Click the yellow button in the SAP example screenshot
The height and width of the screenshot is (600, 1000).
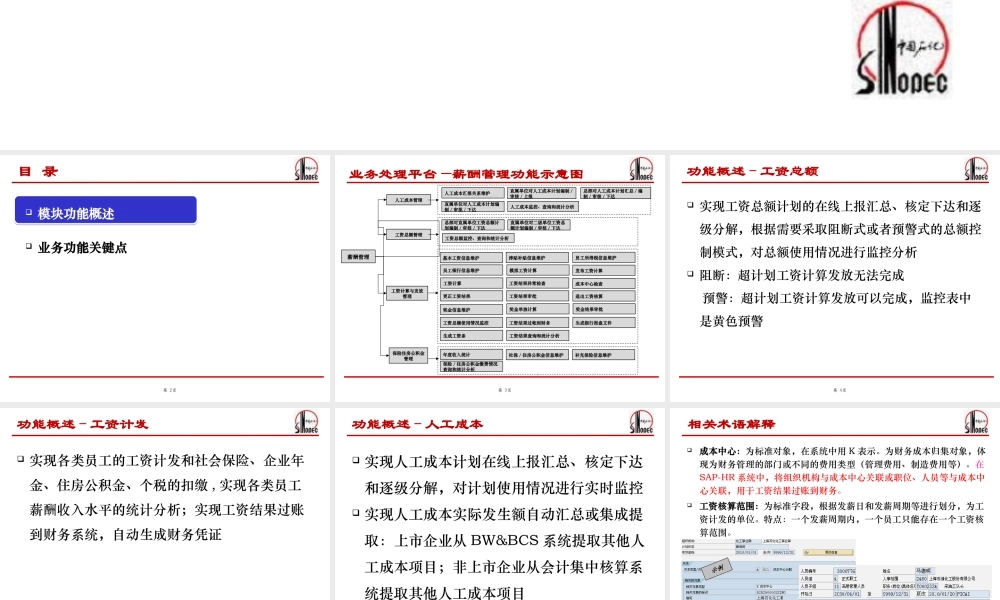coord(827,552)
